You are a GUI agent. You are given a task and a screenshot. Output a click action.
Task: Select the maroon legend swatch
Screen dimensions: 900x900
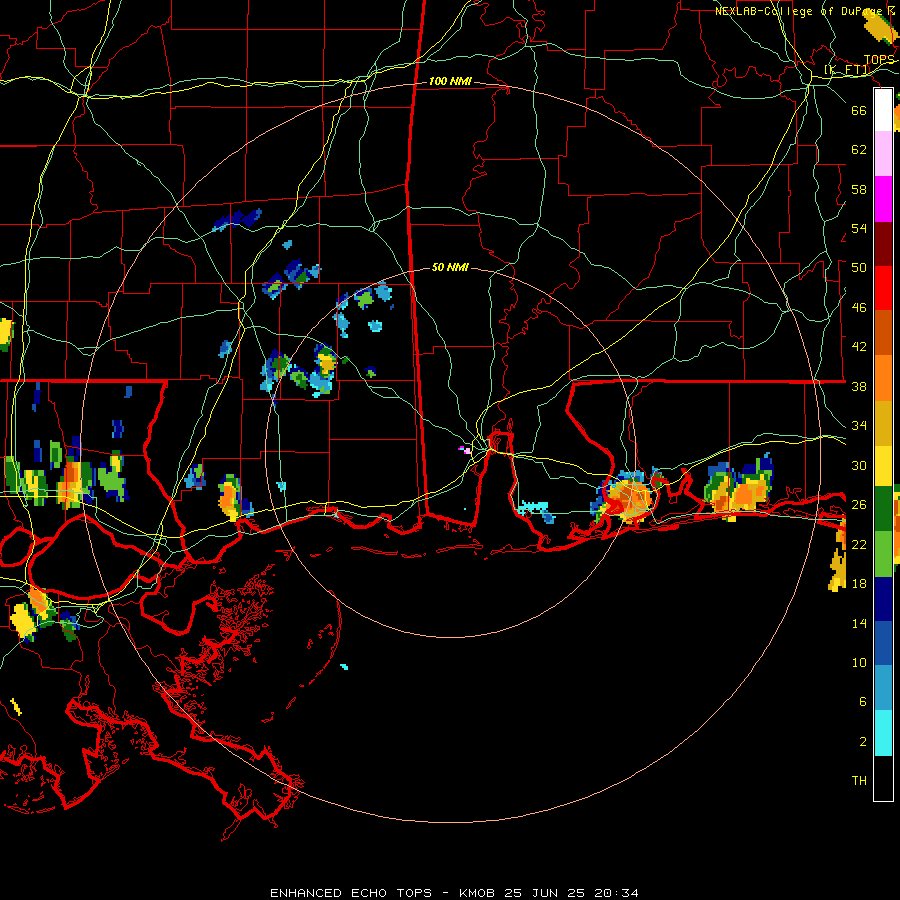pyautogui.click(x=883, y=243)
